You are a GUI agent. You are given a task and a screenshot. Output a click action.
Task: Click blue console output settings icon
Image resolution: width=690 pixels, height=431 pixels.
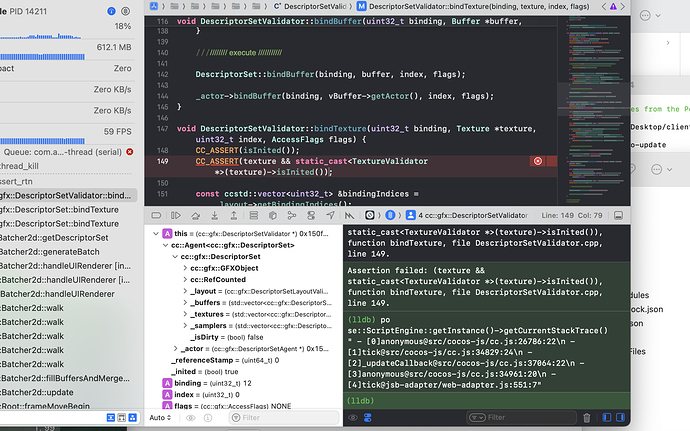[x=368, y=418]
